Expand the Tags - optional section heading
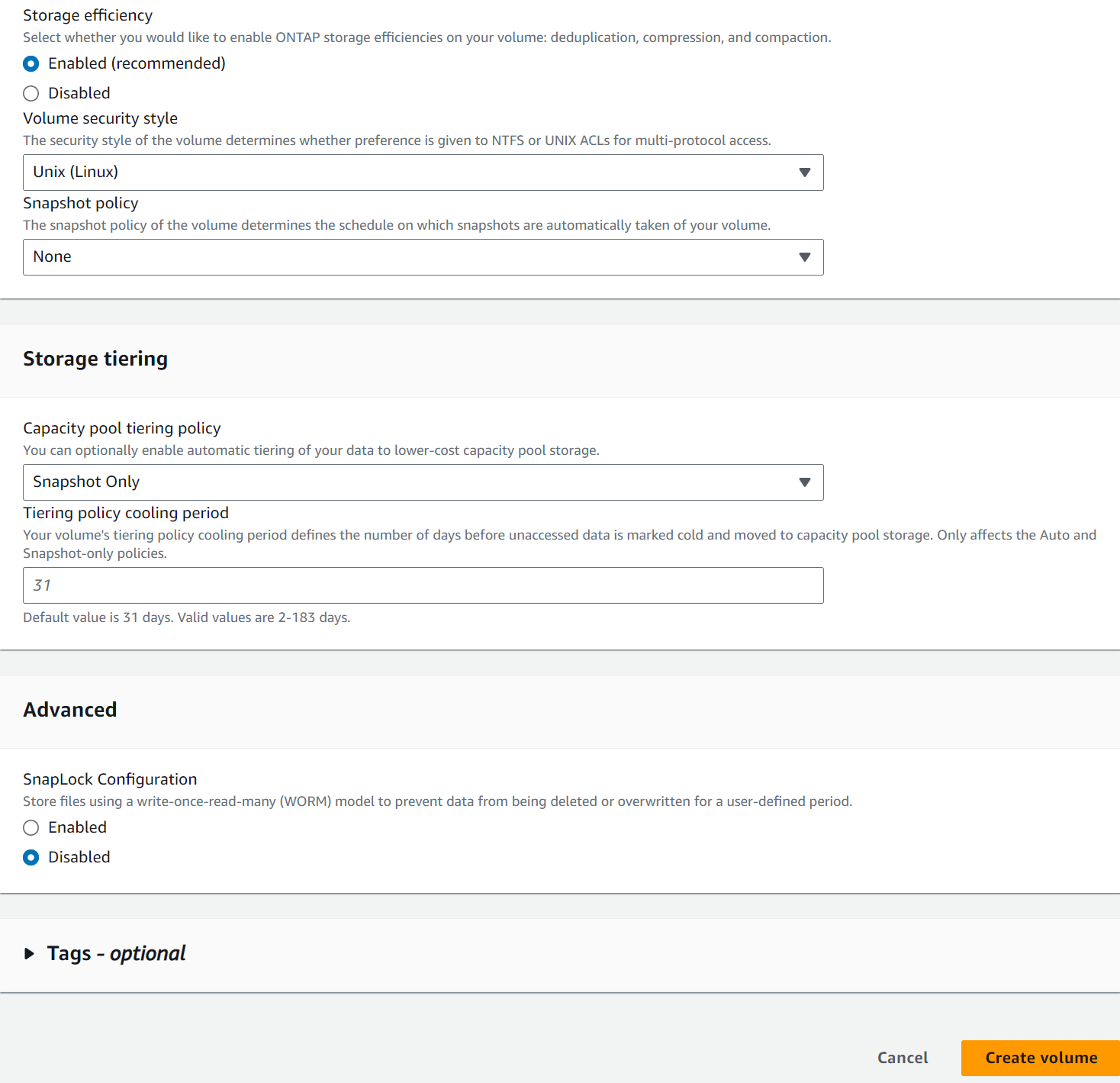 [x=116, y=953]
